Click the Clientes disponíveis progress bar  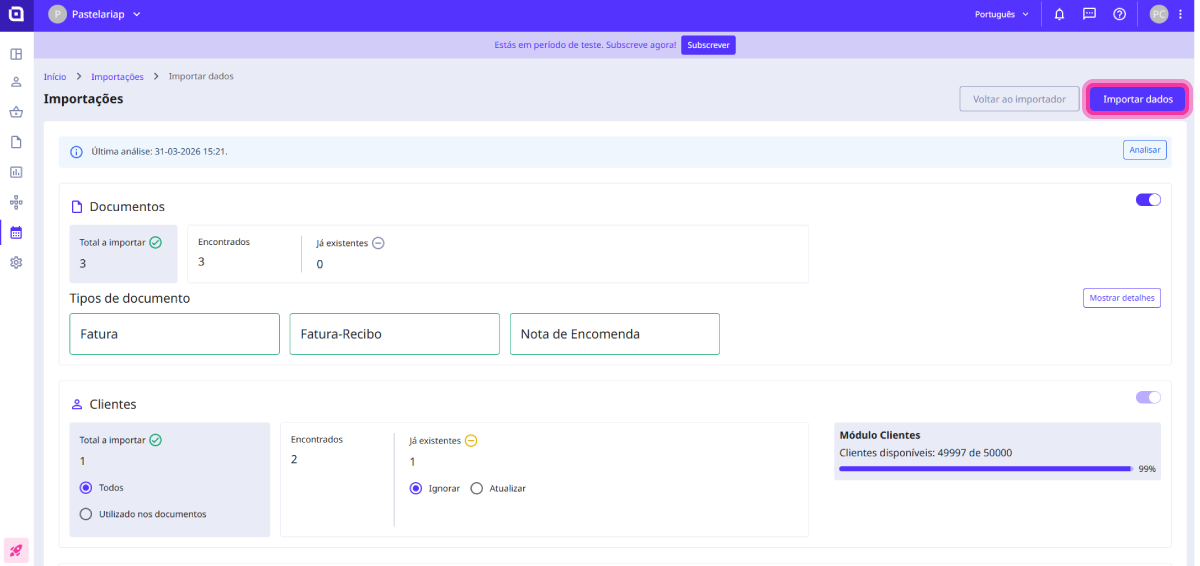(985, 468)
